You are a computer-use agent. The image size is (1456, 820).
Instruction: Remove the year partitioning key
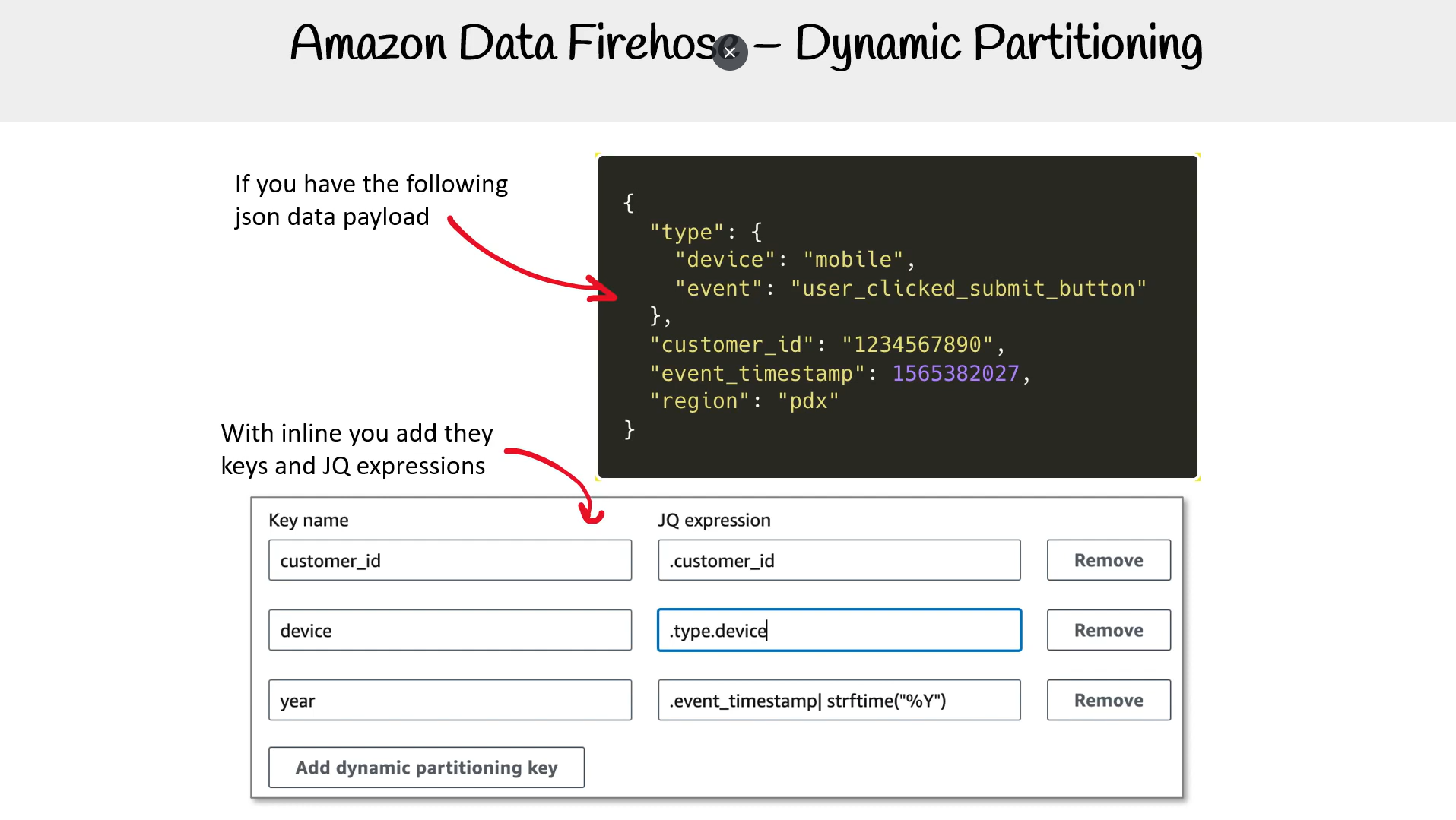pyautogui.click(x=1109, y=700)
